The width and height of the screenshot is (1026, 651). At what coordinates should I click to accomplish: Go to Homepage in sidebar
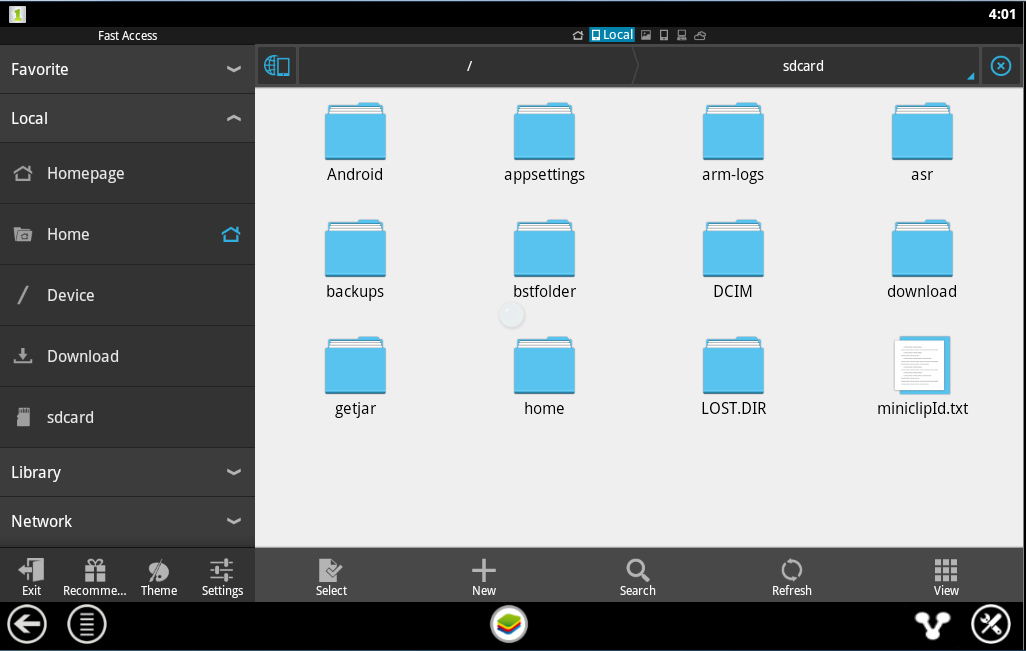127,173
